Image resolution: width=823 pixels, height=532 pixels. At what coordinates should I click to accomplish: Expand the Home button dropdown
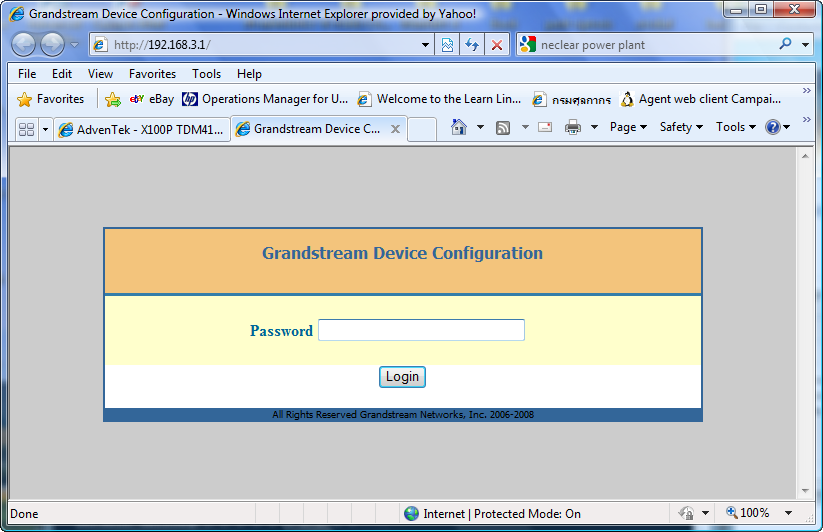(x=480, y=127)
